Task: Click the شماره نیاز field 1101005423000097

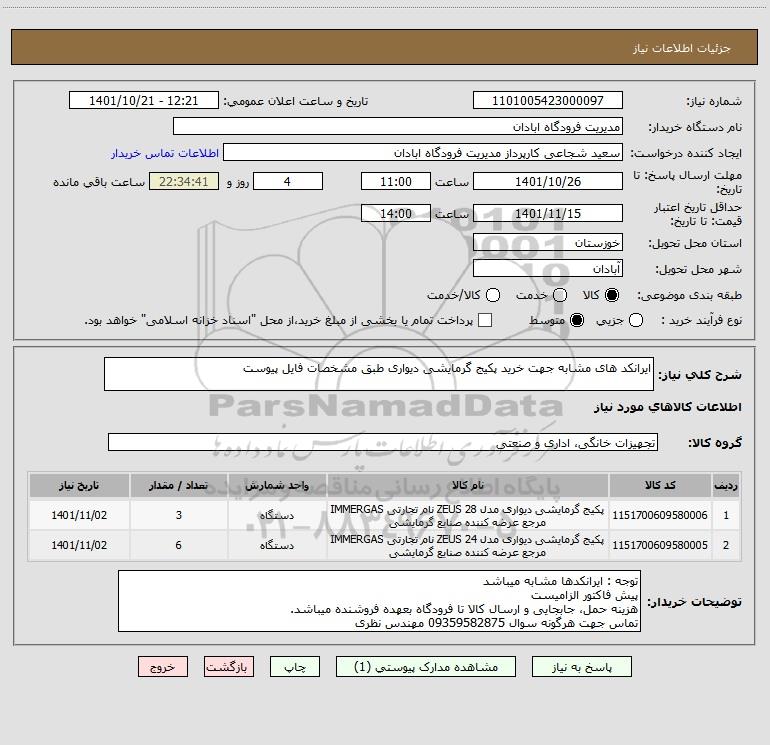Action: 548,100
